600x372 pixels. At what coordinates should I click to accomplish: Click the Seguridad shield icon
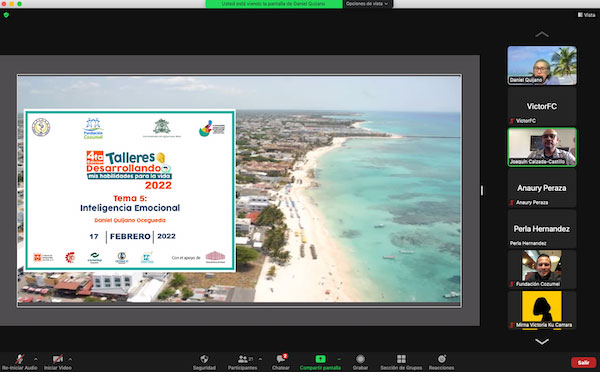tap(204, 359)
